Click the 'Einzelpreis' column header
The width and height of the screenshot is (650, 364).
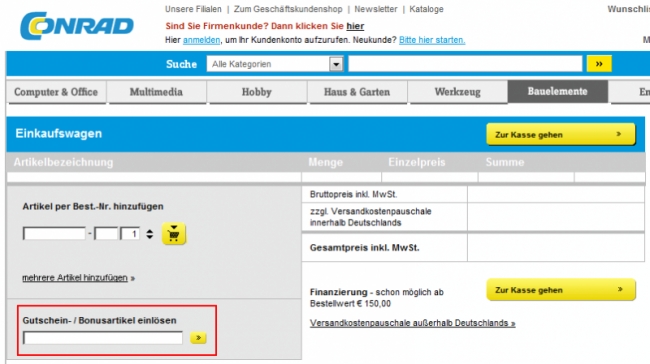click(417, 162)
